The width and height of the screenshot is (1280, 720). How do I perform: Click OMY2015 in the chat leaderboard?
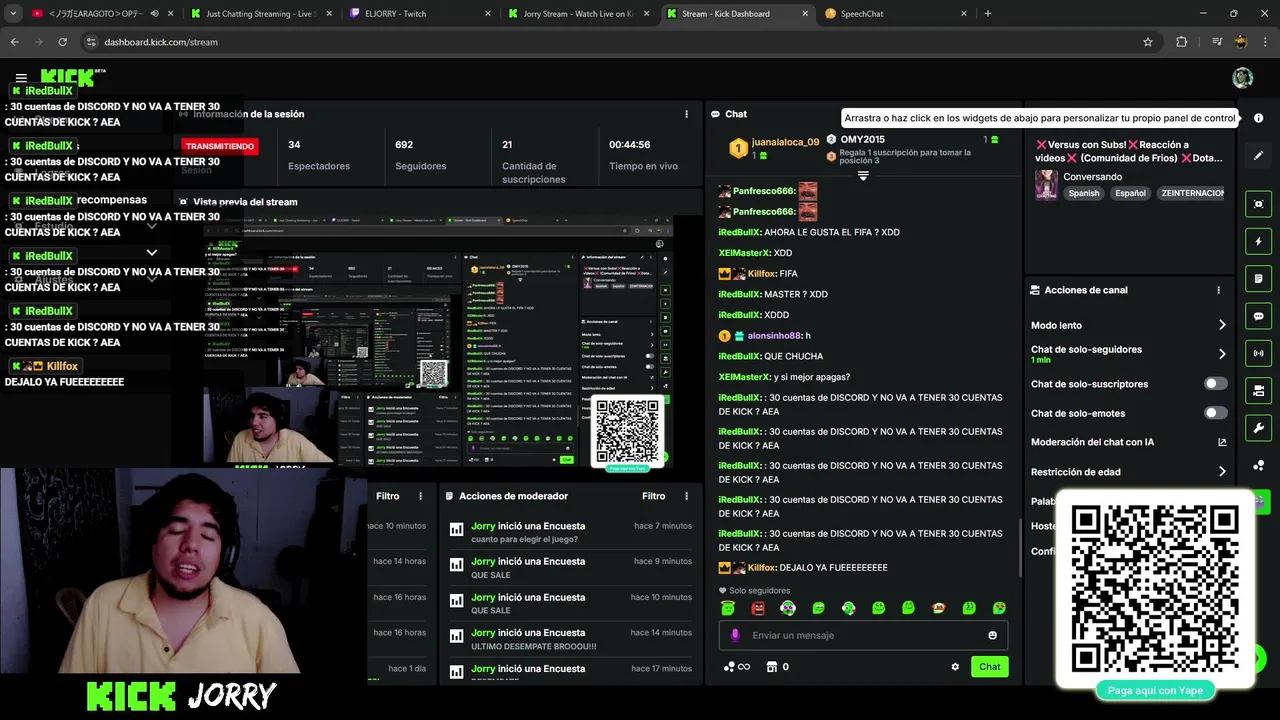862,140
